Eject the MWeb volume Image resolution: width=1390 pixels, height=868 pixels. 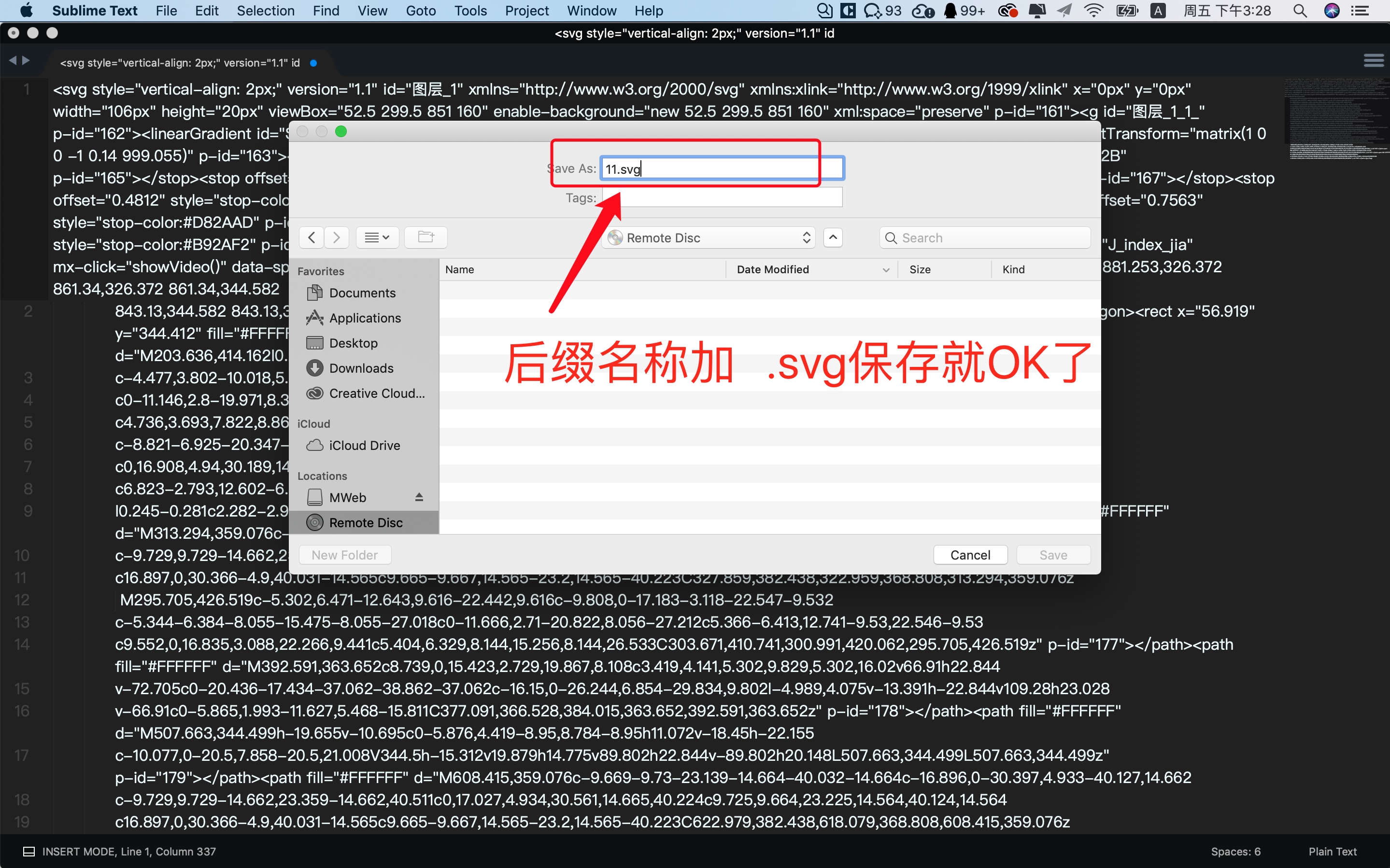tap(419, 497)
